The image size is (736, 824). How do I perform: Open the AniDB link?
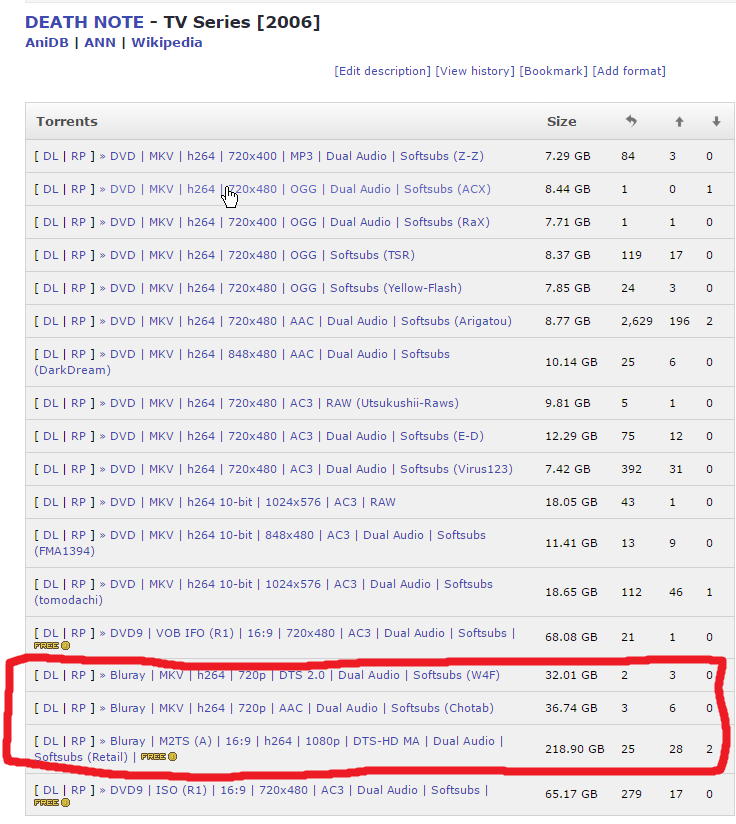coord(47,43)
